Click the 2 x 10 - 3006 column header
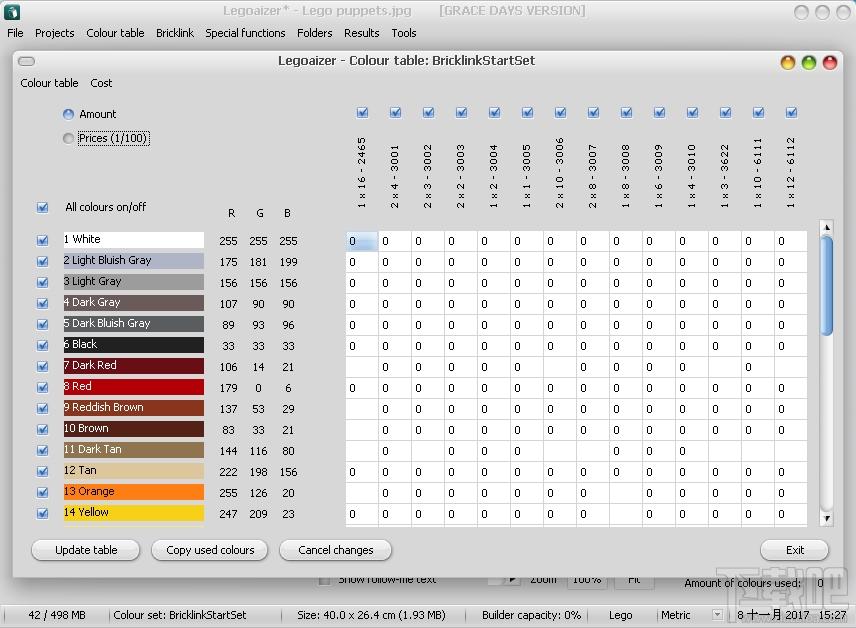The image size is (856, 628). pos(560,173)
